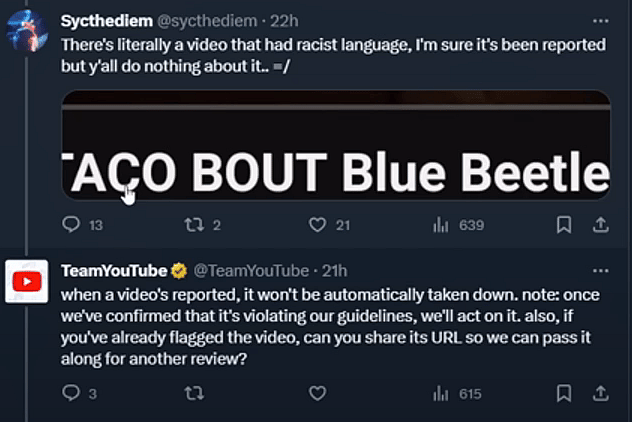Like Sycthediem's tweet
Viewport: 632px width, 422px height.
[x=318, y=225]
